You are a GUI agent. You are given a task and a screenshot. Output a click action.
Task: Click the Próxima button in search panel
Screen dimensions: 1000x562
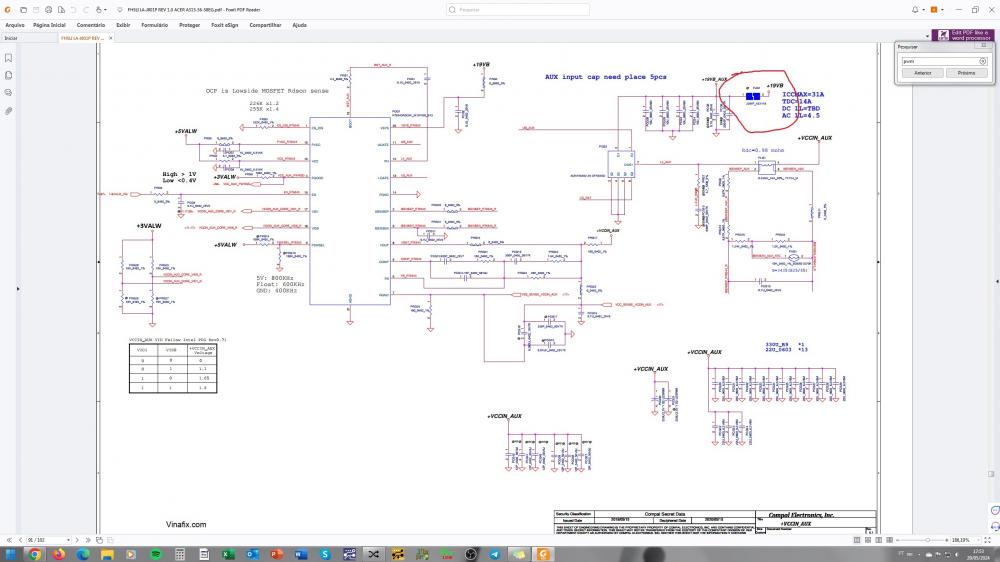click(x=966, y=73)
